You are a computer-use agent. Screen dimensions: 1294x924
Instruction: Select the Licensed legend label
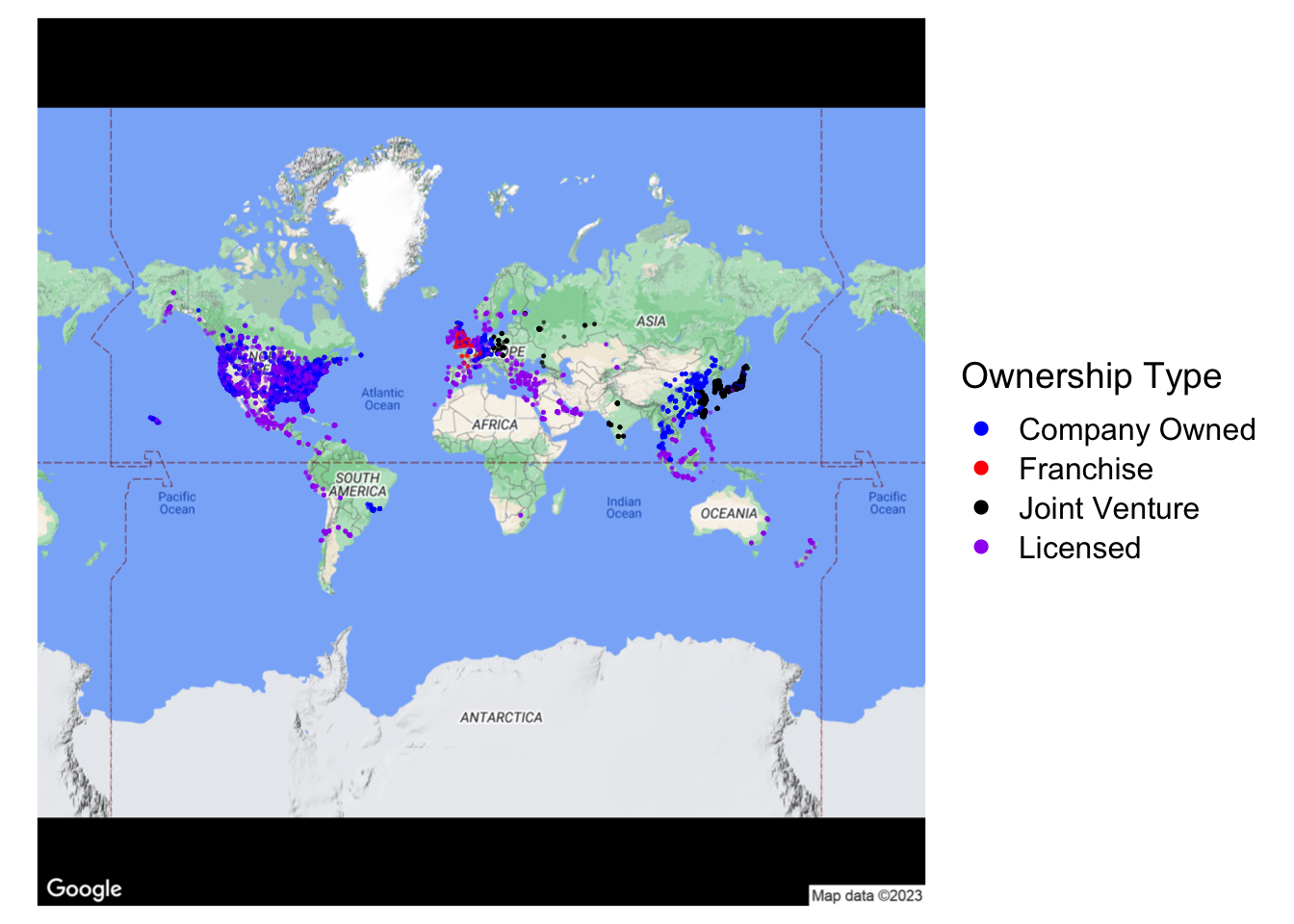(1079, 548)
